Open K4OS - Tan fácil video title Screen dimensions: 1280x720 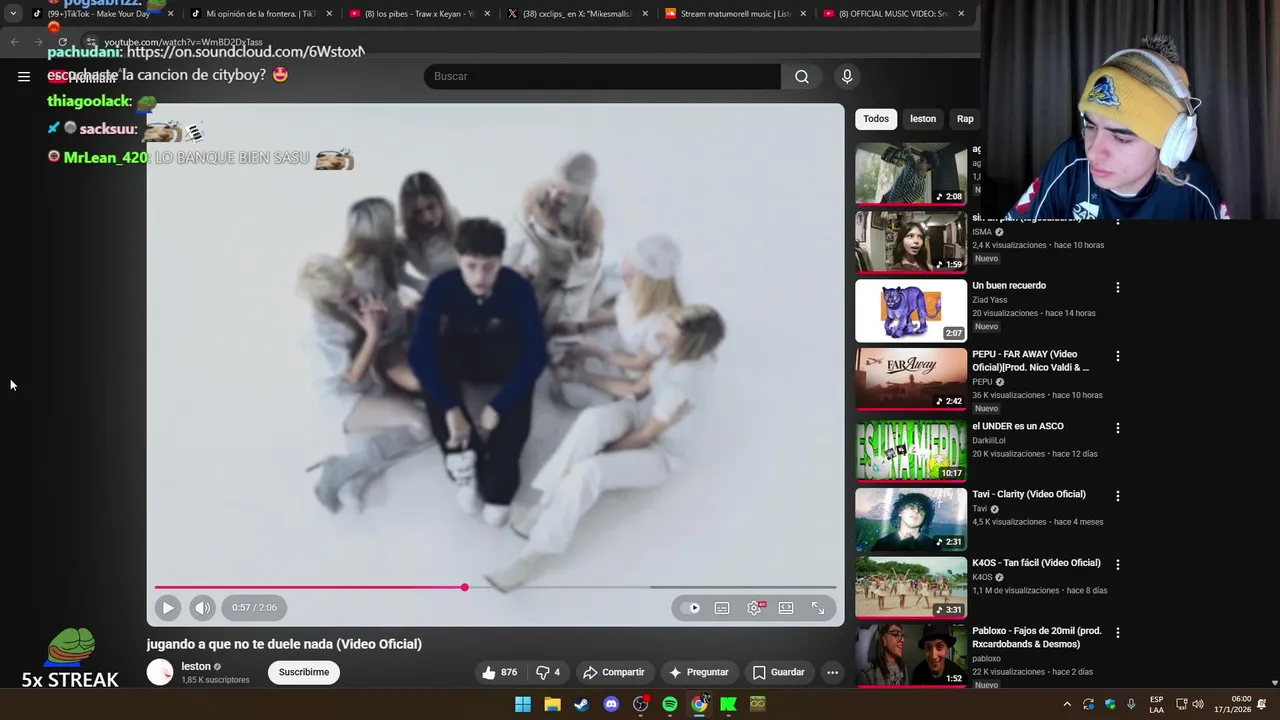pyautogui.click(x=1036, y=563)
